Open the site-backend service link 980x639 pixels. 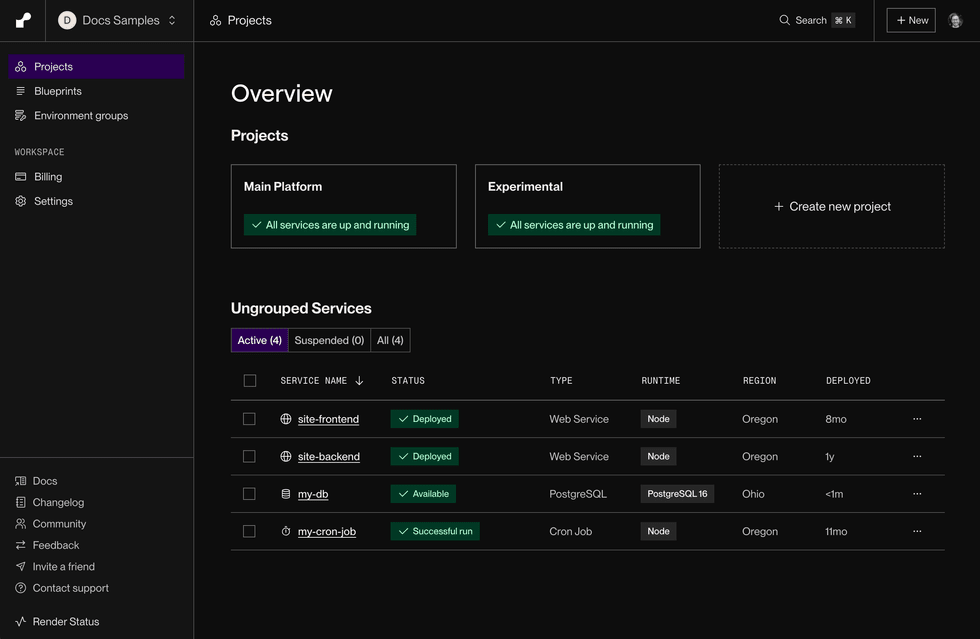pyautogui.click(x=329, y=457)
